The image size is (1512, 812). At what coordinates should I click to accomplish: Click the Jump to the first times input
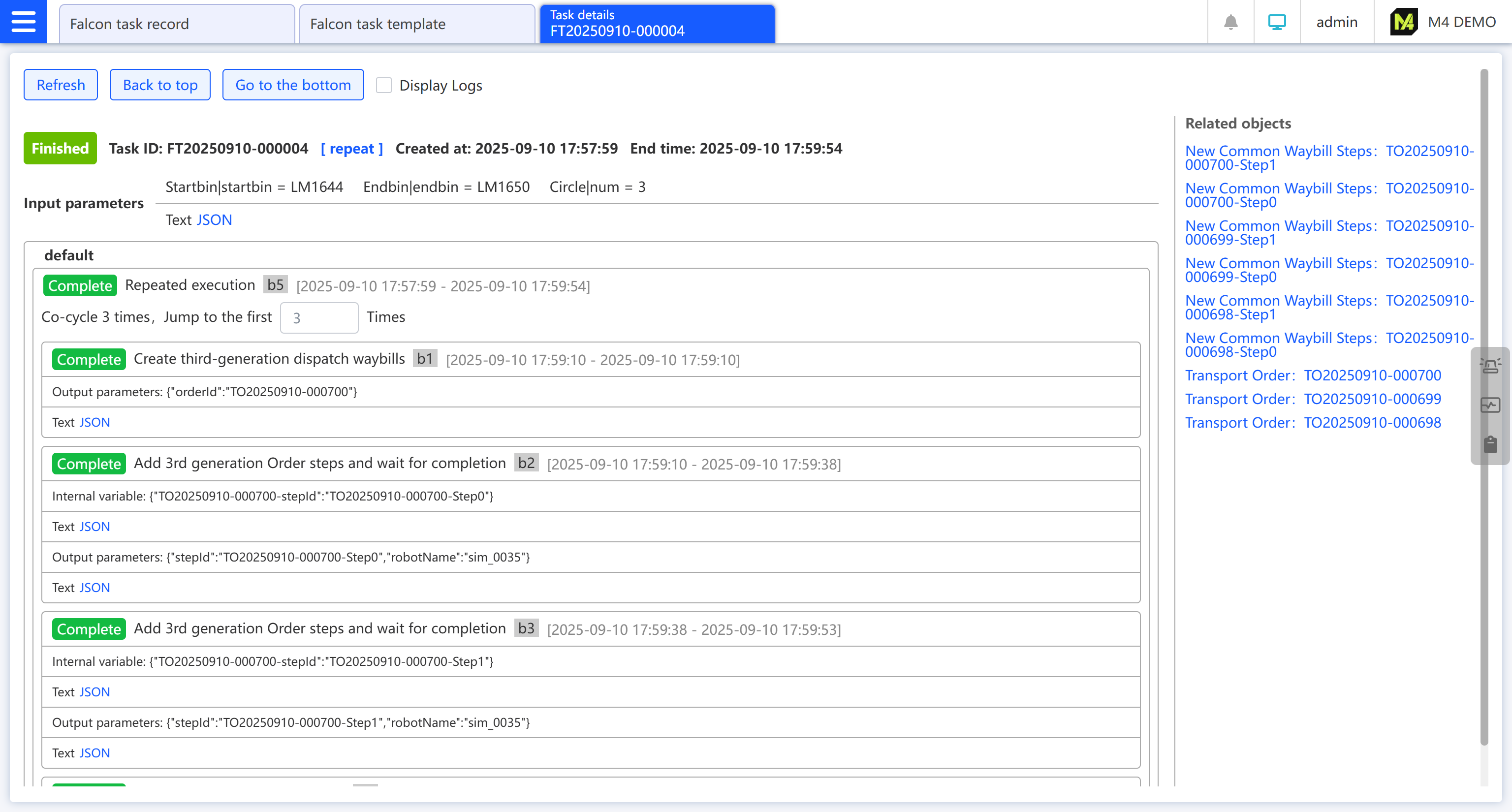[319, 318]
